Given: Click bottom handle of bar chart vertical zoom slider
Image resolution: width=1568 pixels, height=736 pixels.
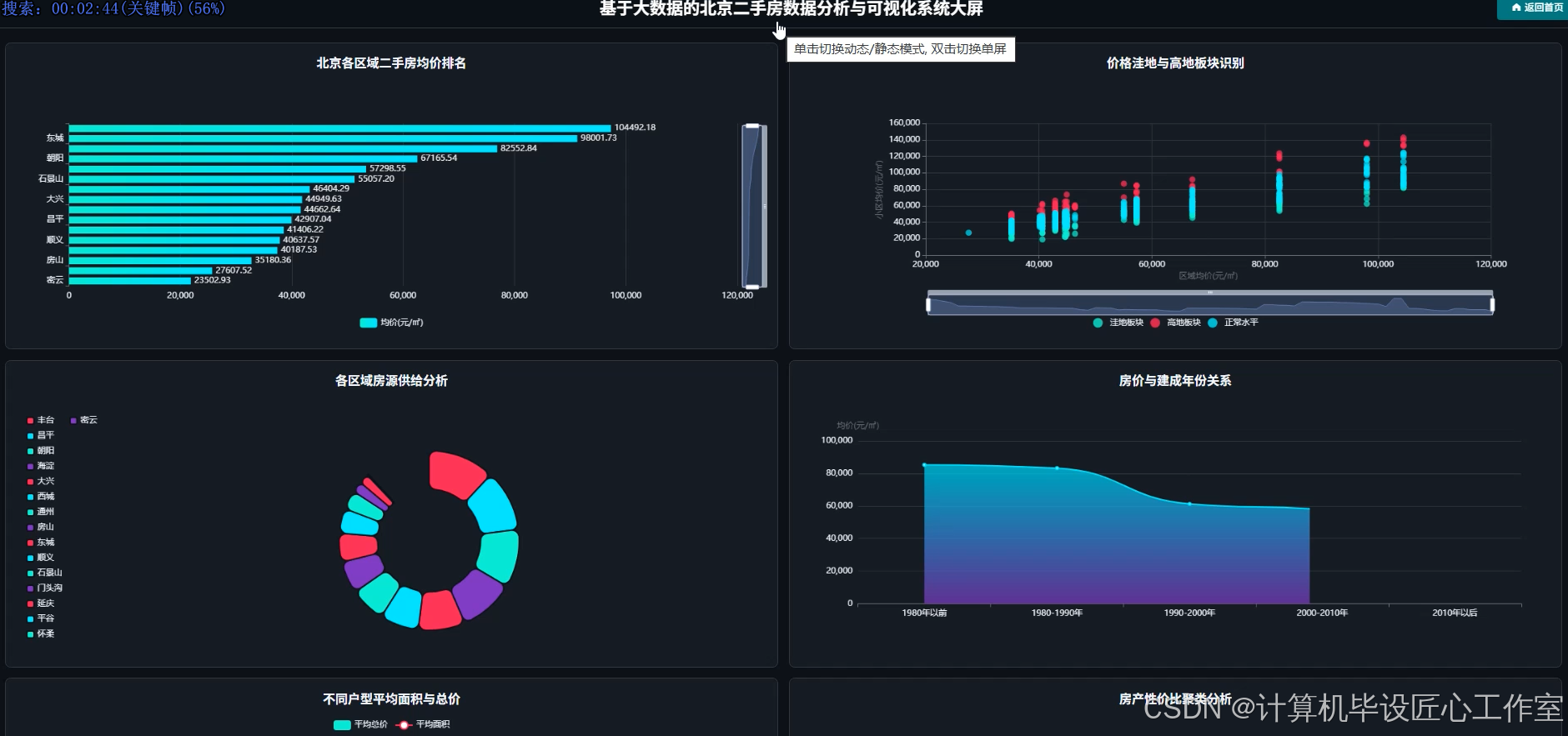Looking at the screenshot, I should pyautogui.click(x=752, y=287).
